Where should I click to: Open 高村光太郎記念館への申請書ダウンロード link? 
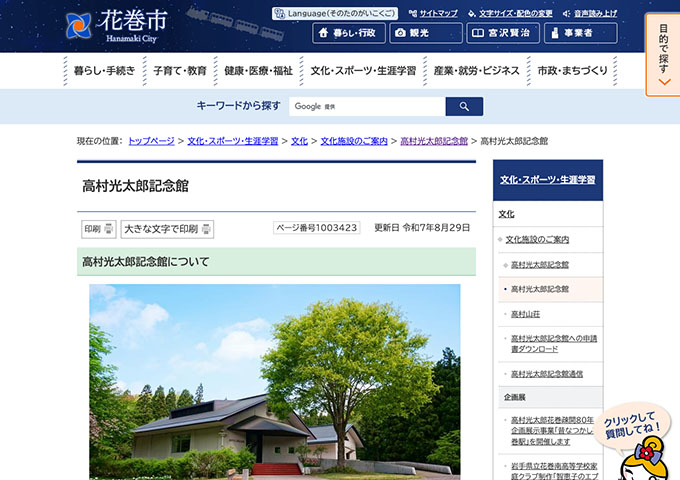[554, 343]
